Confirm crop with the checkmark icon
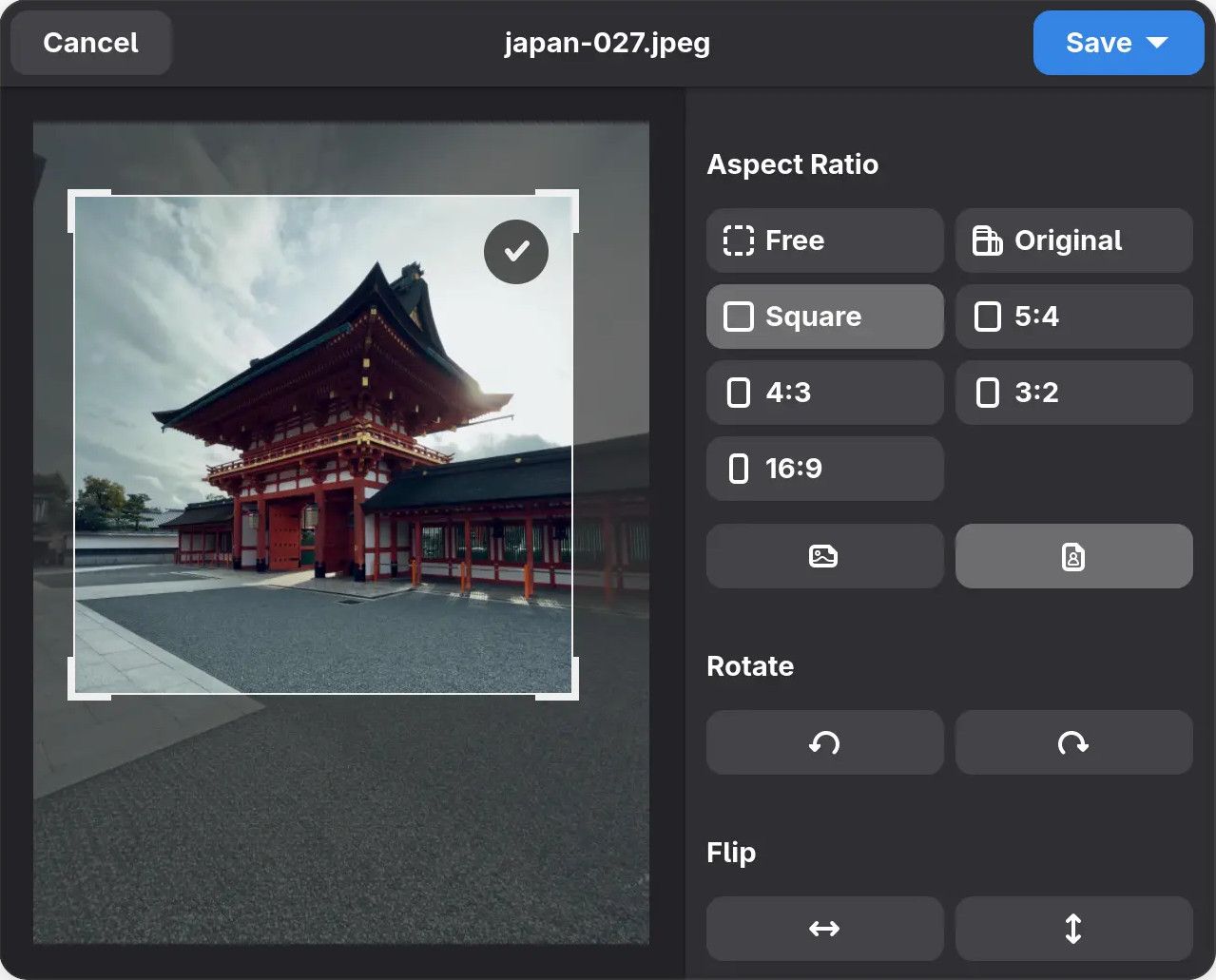The width and height of the screenshot is (1216, 980). (516, 251)
